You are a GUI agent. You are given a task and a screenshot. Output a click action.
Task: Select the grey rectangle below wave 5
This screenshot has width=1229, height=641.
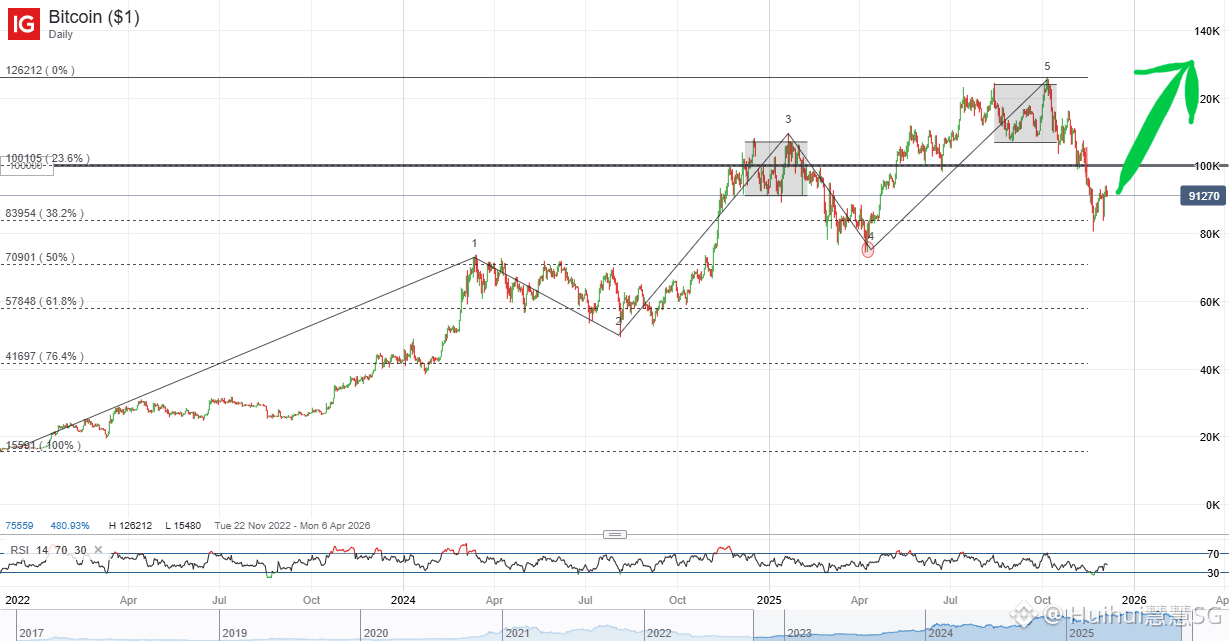[1026, 113]
